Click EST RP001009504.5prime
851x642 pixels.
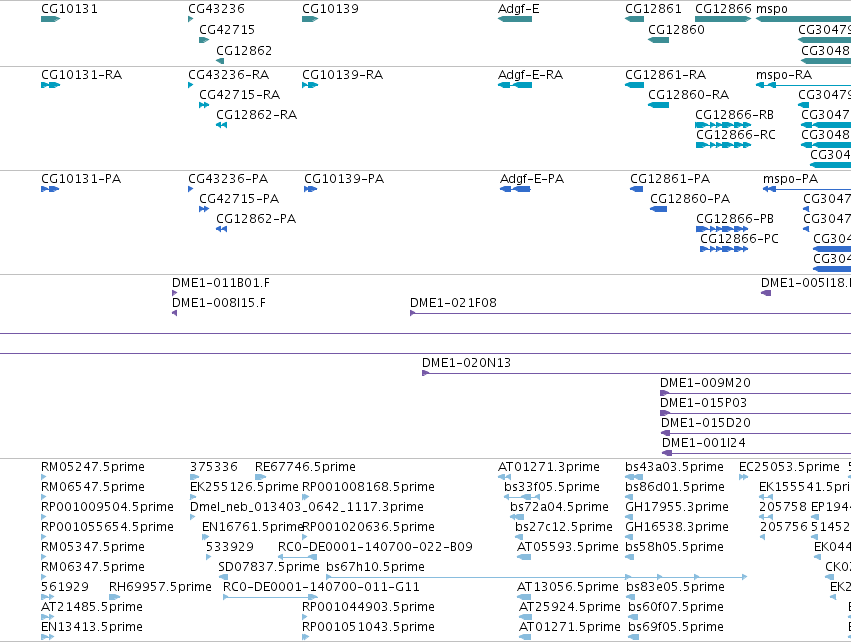[x=107, y=507]
